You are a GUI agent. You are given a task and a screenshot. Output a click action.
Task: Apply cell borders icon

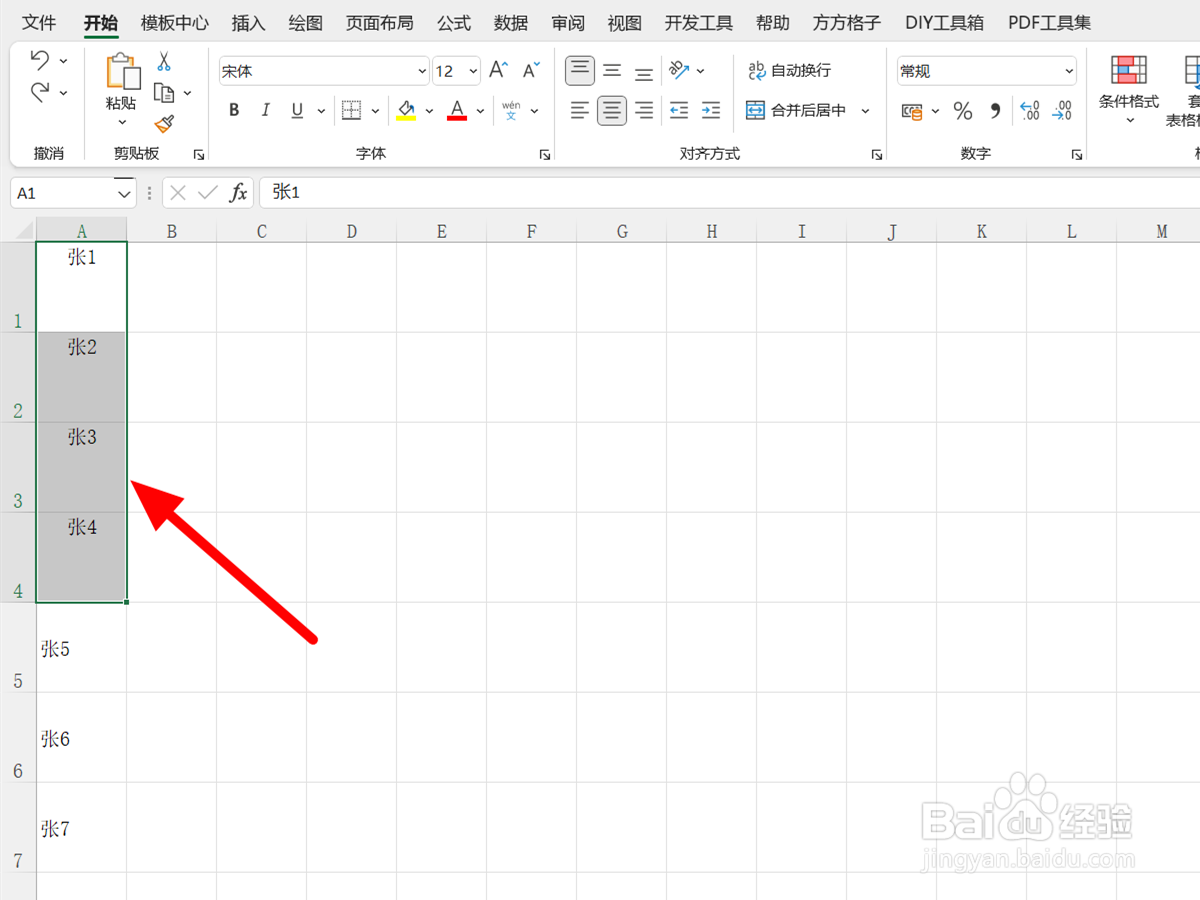coord(351,110)
